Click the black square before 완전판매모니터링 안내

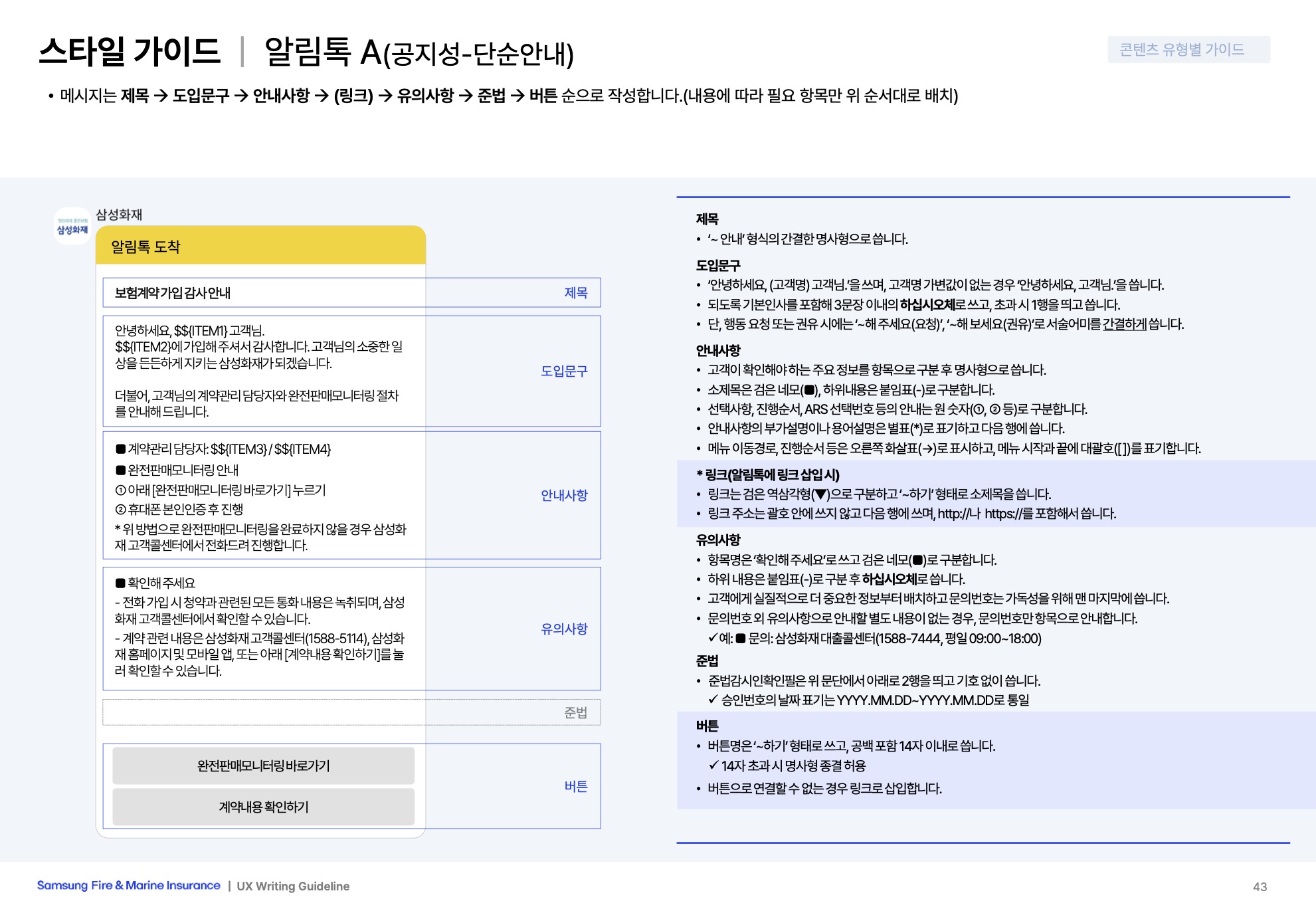120,470
